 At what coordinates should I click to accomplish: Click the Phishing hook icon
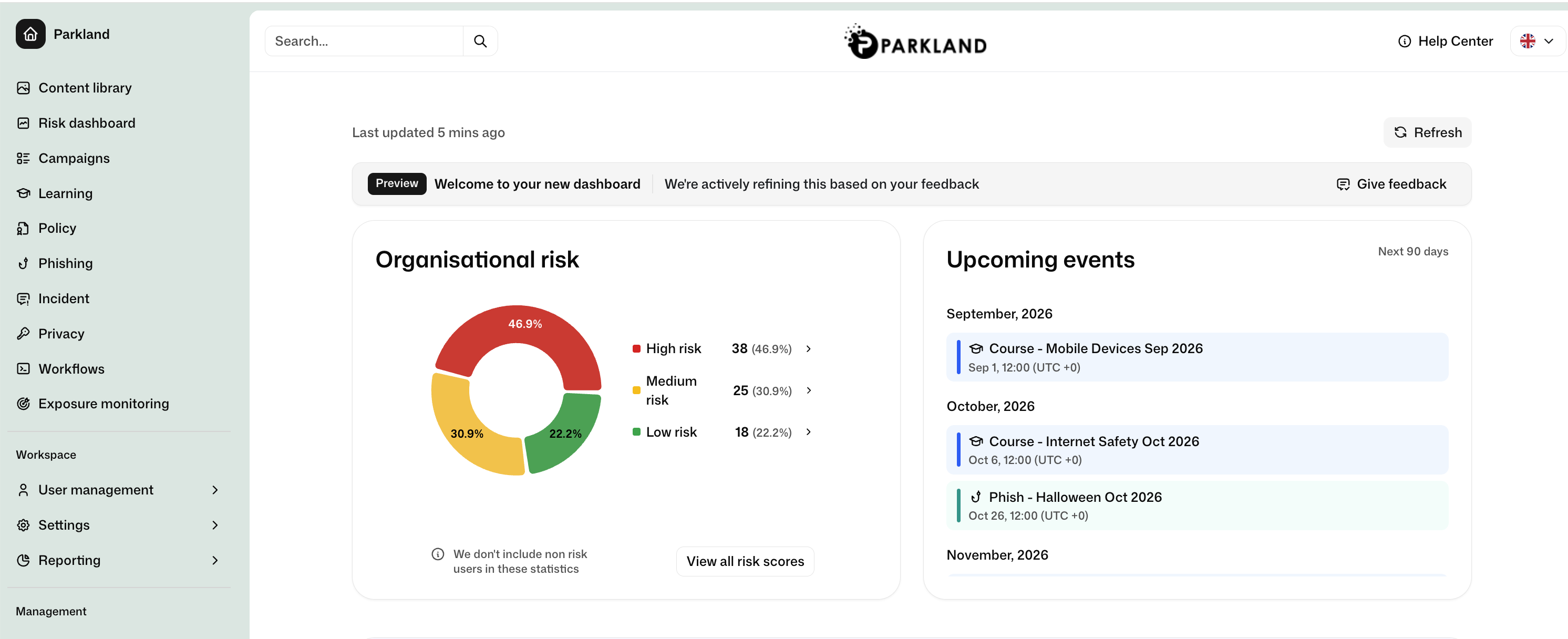[23, 263]
